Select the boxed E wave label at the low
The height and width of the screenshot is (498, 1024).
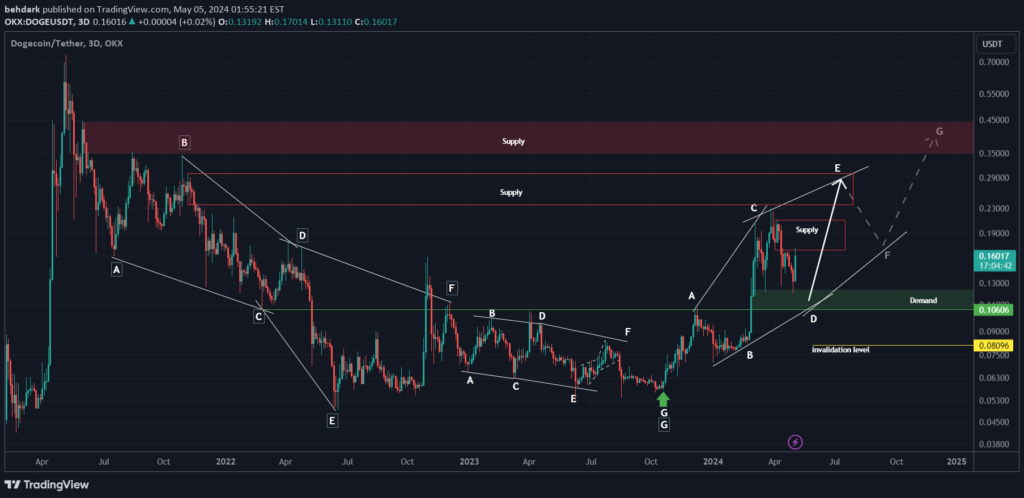coord(332,420)
